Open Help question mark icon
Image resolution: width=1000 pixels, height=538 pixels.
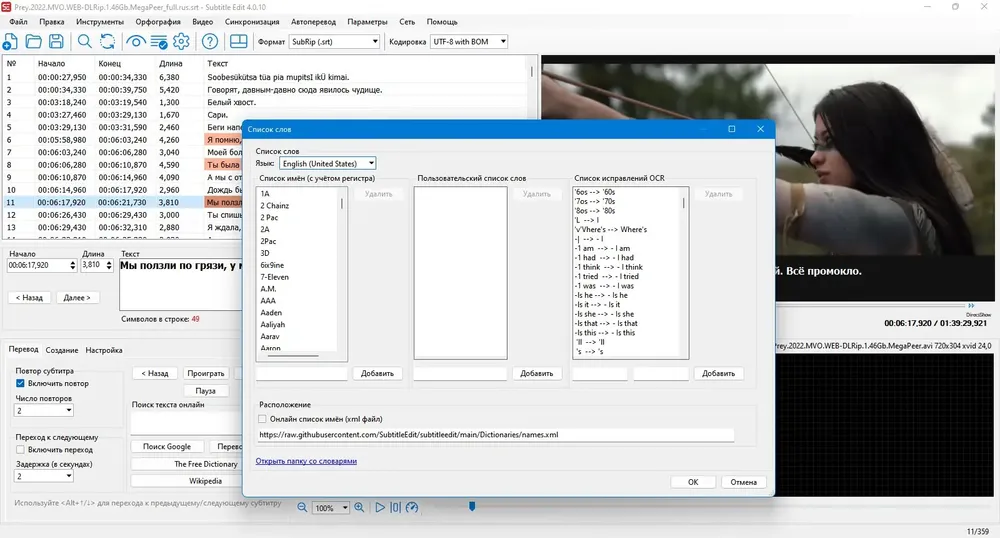click(210, 42)
